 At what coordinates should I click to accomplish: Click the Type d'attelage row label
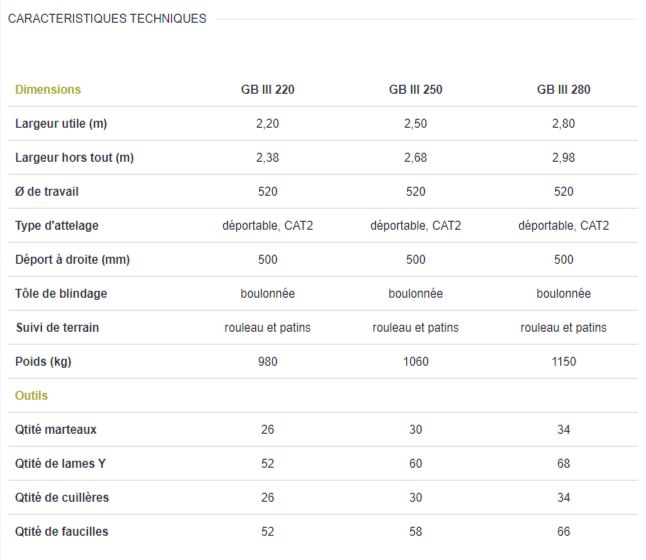(57, 225)
